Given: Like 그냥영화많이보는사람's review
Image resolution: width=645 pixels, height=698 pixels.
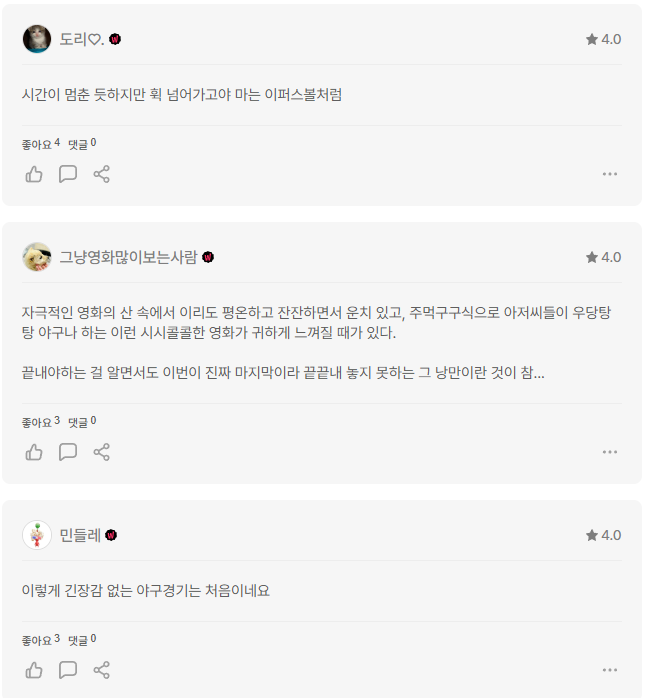Looking at the screenshot, I should pyautogui.click(x=34, y=452).
